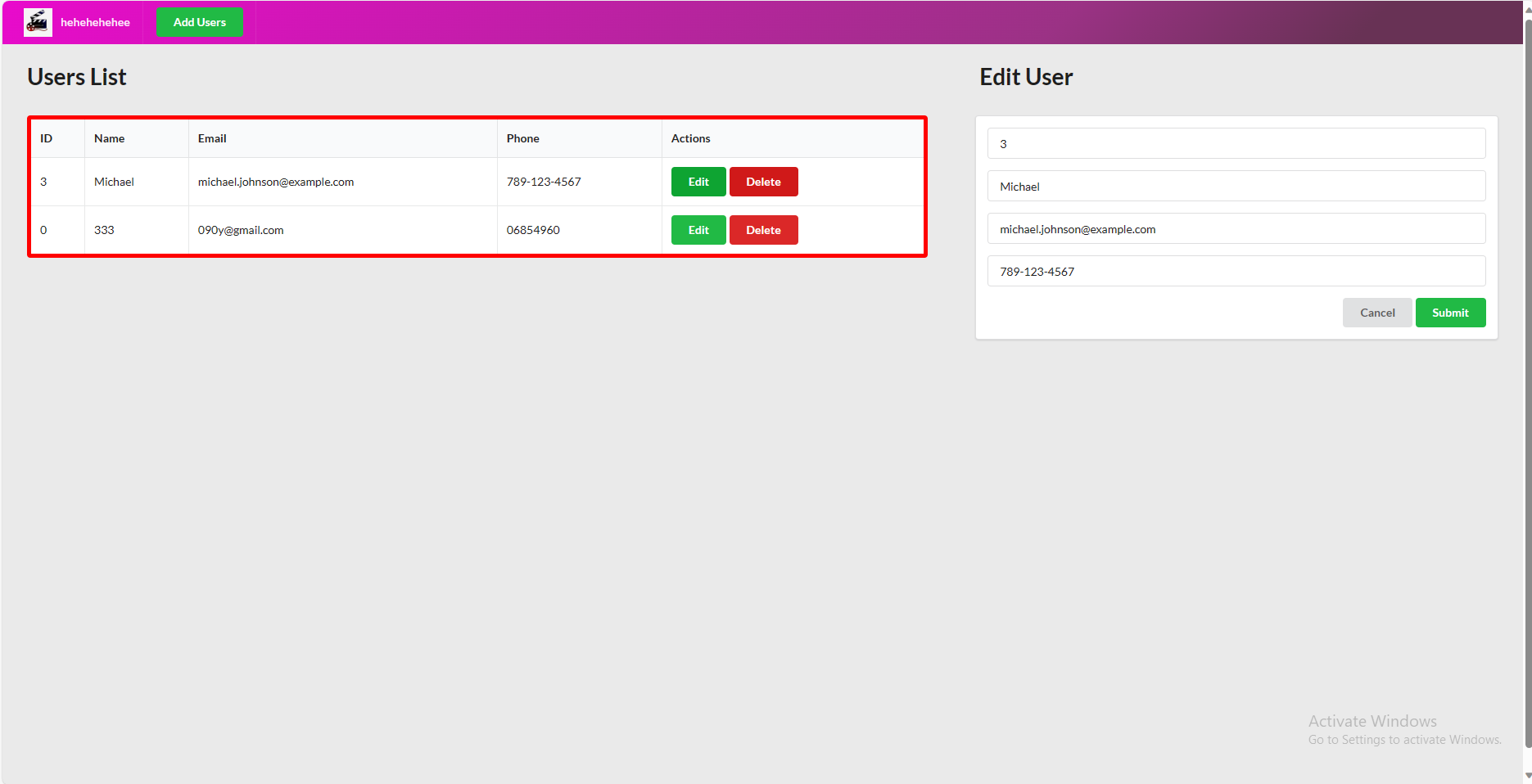
Task: Cancel the user edit
Action: tap(1376, 313)
